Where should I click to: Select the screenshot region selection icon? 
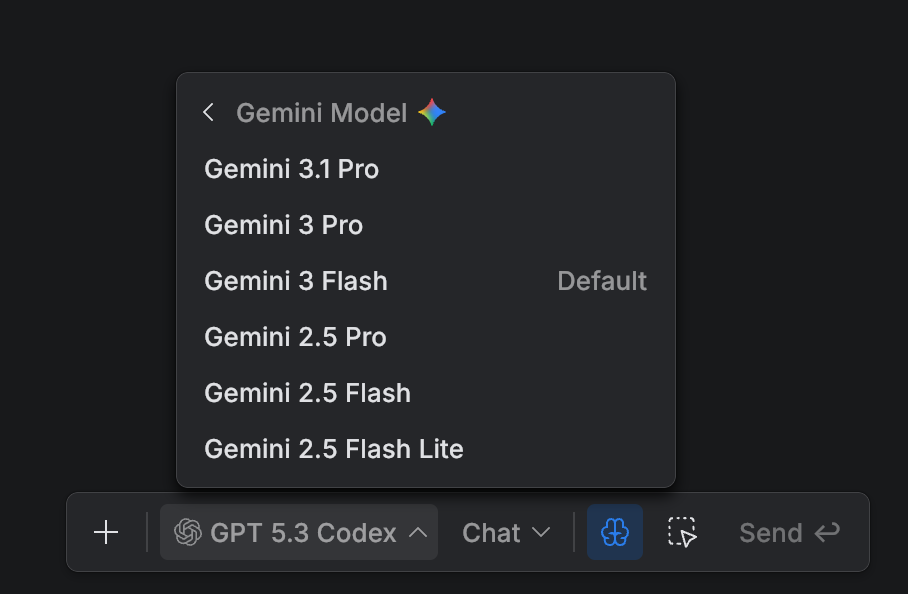coord(681,532)
